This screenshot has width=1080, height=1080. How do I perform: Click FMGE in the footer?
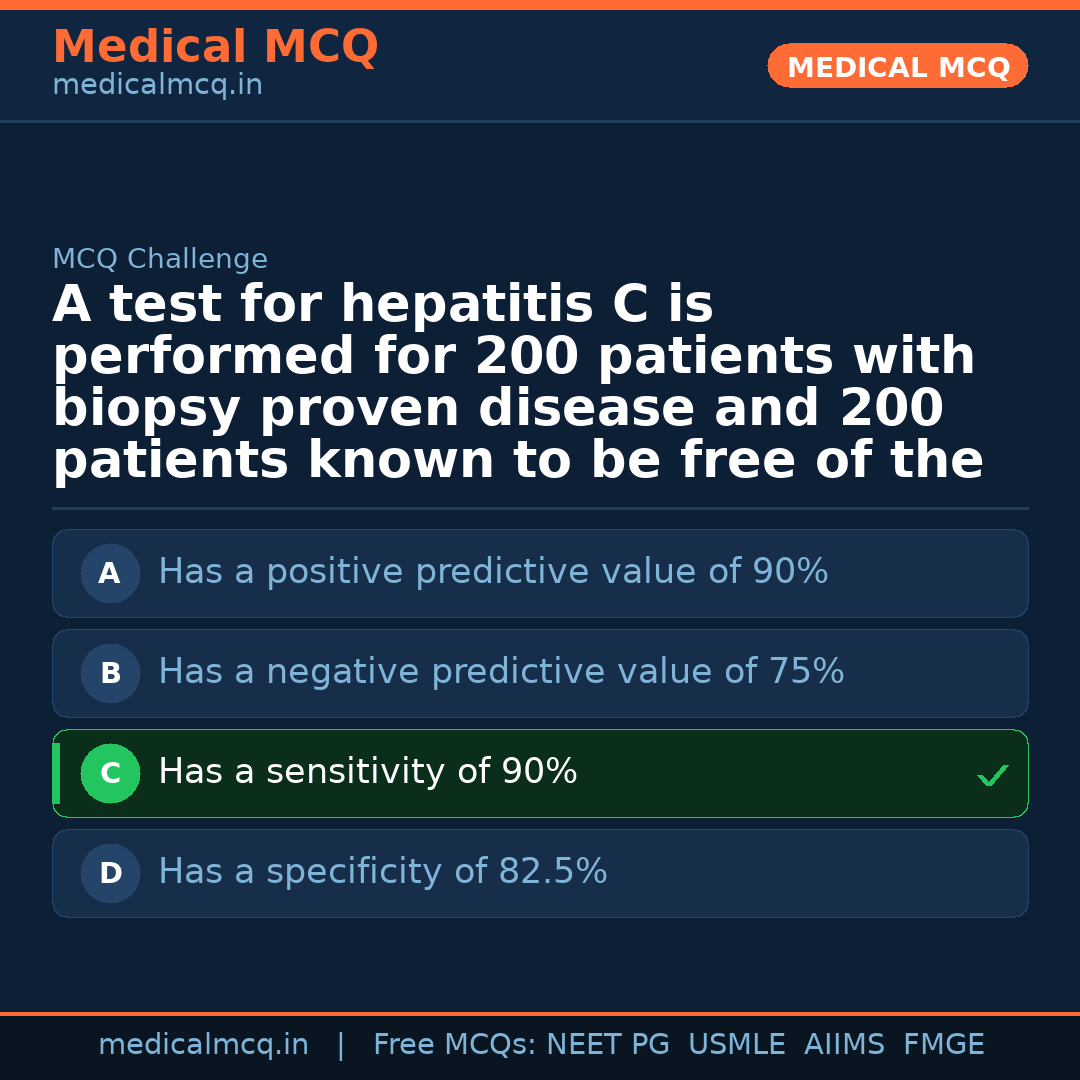click(x=943, y=1045)
